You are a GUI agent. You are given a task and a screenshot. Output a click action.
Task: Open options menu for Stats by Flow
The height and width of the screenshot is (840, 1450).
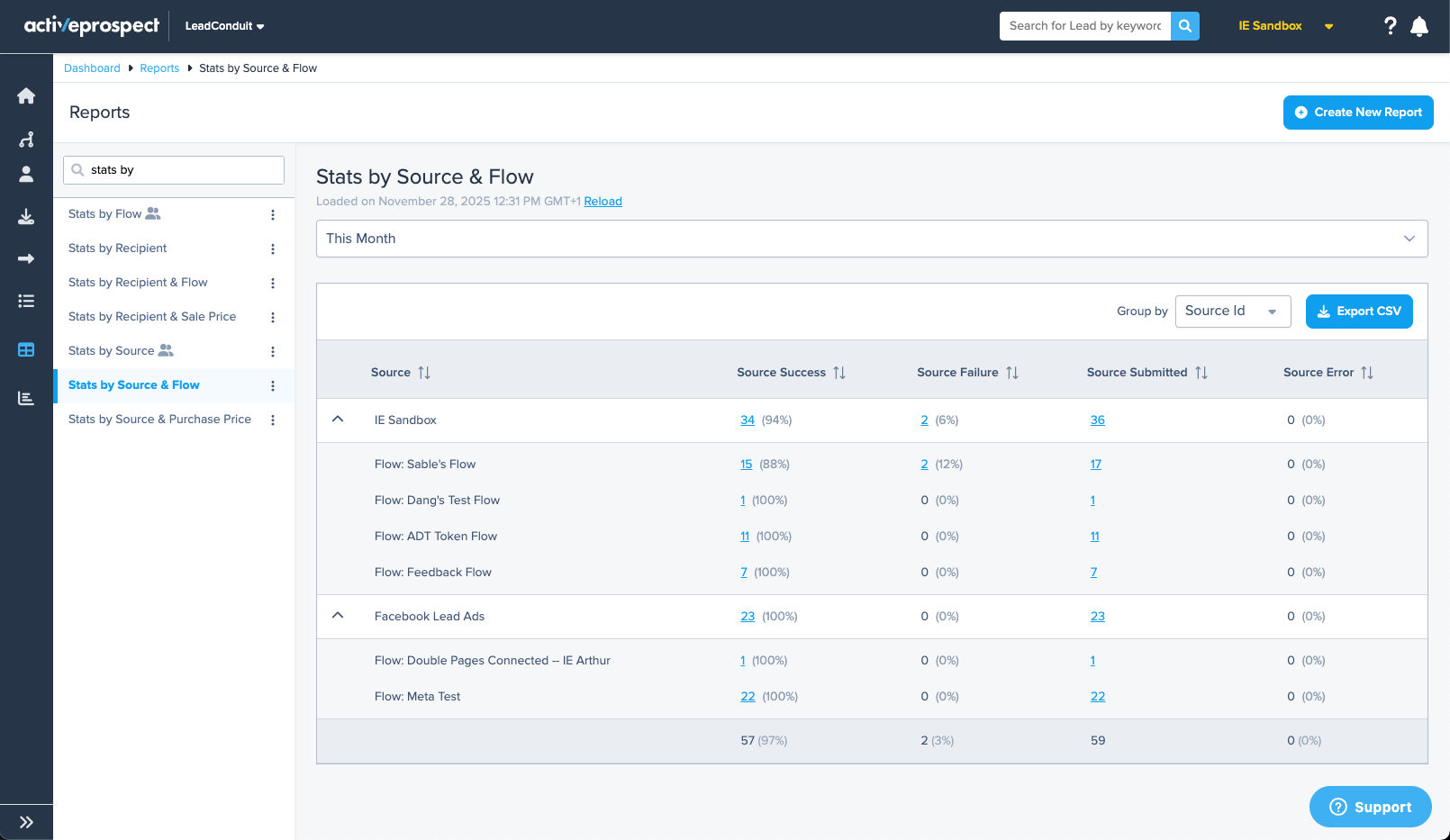click(x=273, y=214)
